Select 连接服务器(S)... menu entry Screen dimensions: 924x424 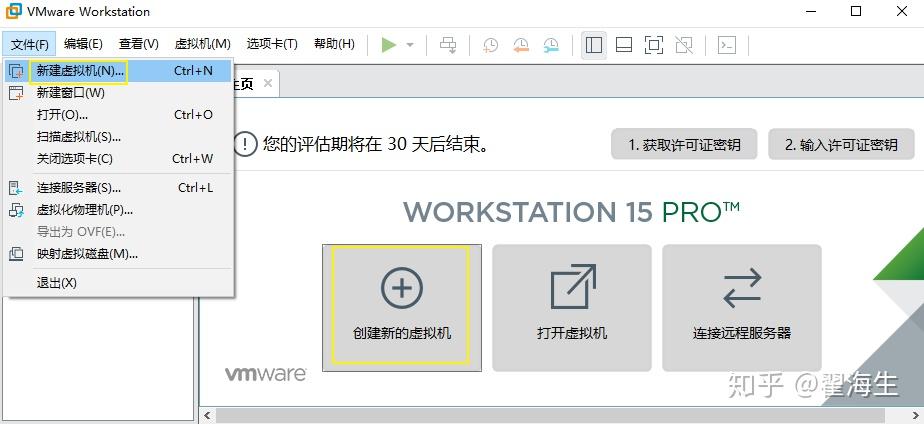[118, 188]
